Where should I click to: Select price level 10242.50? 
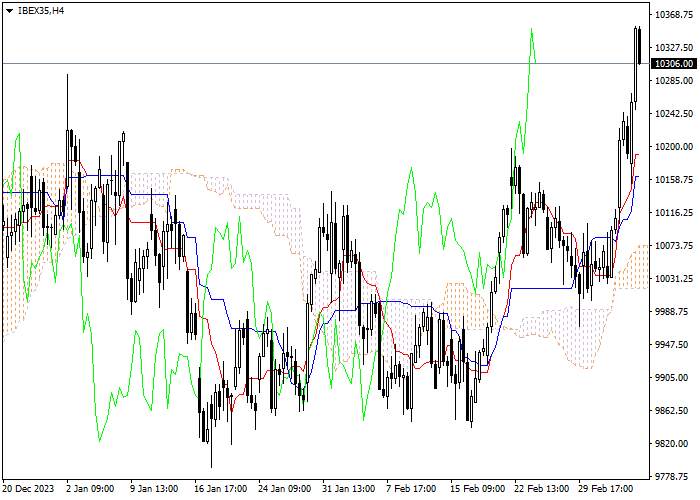pyautogui.click(x=674, y=113)
